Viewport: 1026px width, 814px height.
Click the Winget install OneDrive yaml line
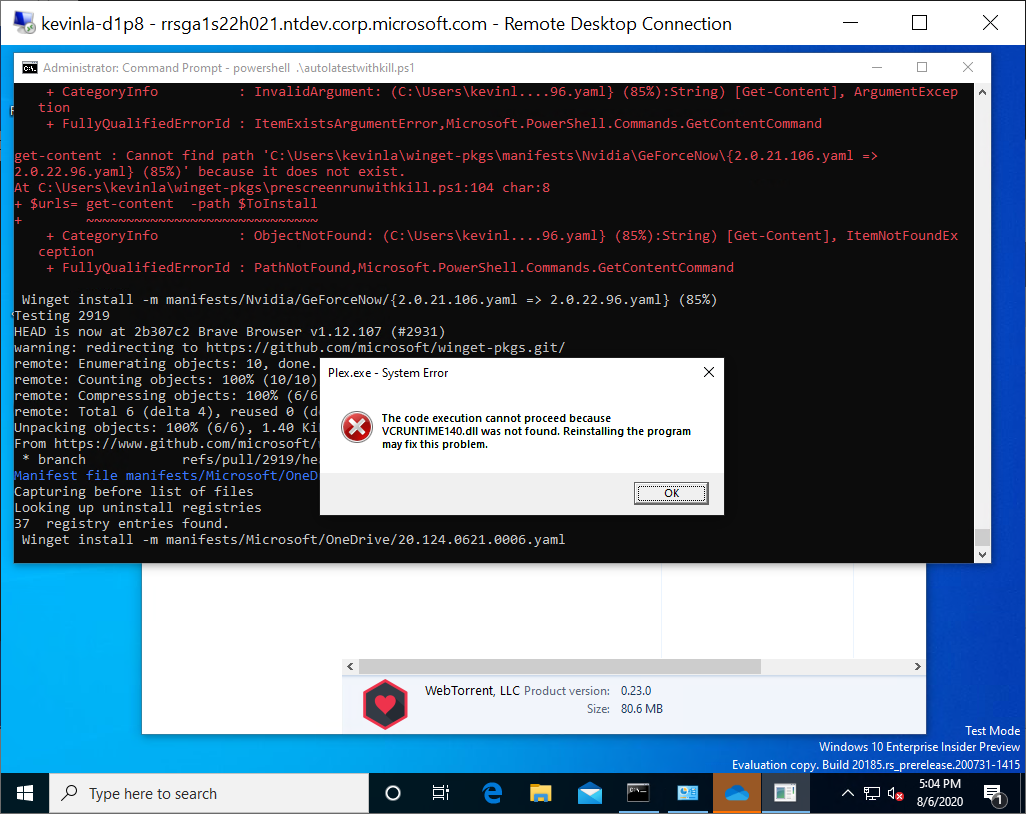click(x=293, y=540)
